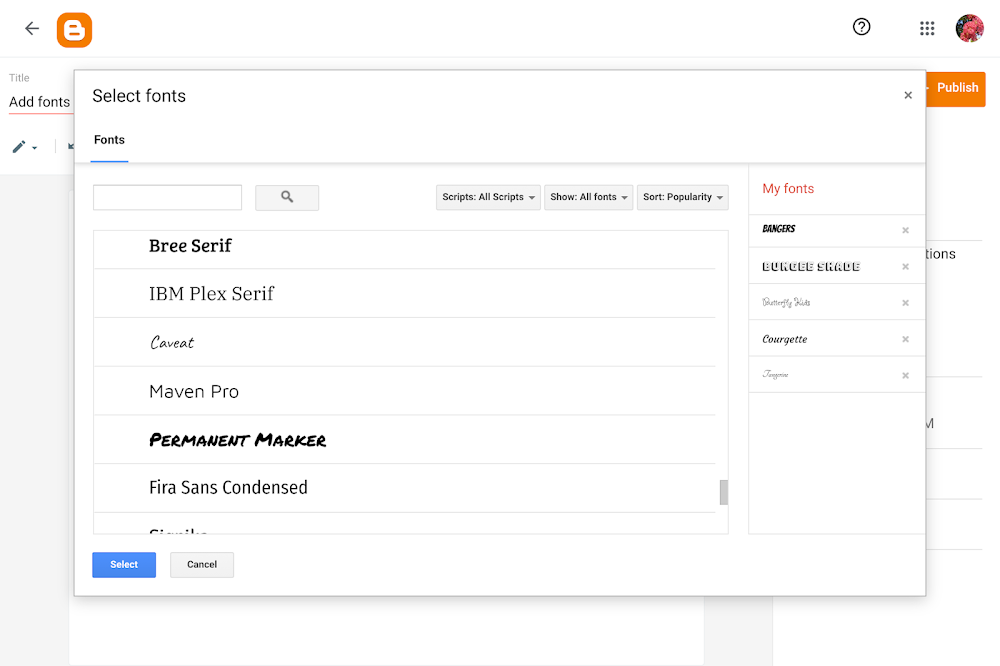Choose the Maven Pro font
Screen dimensions: 1000x666
(x=404, y=391)
